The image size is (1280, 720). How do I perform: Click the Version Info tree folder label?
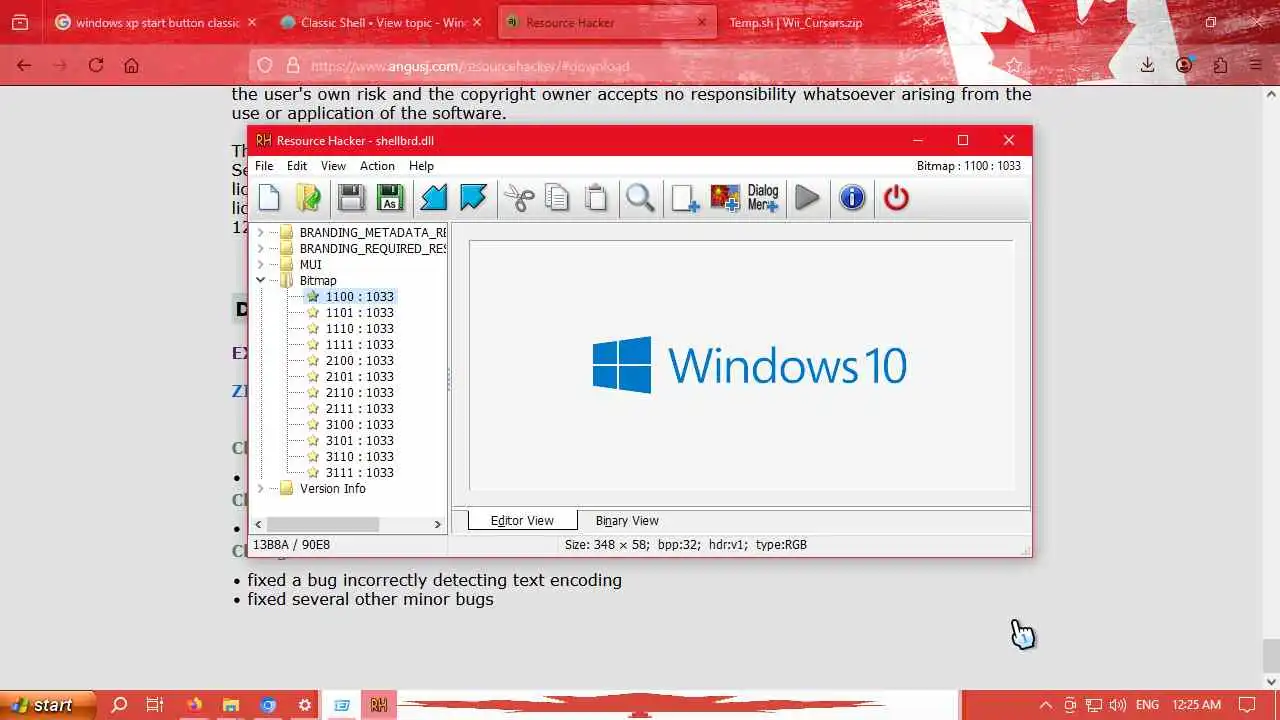pyautogui.click(x=332, y=488)
